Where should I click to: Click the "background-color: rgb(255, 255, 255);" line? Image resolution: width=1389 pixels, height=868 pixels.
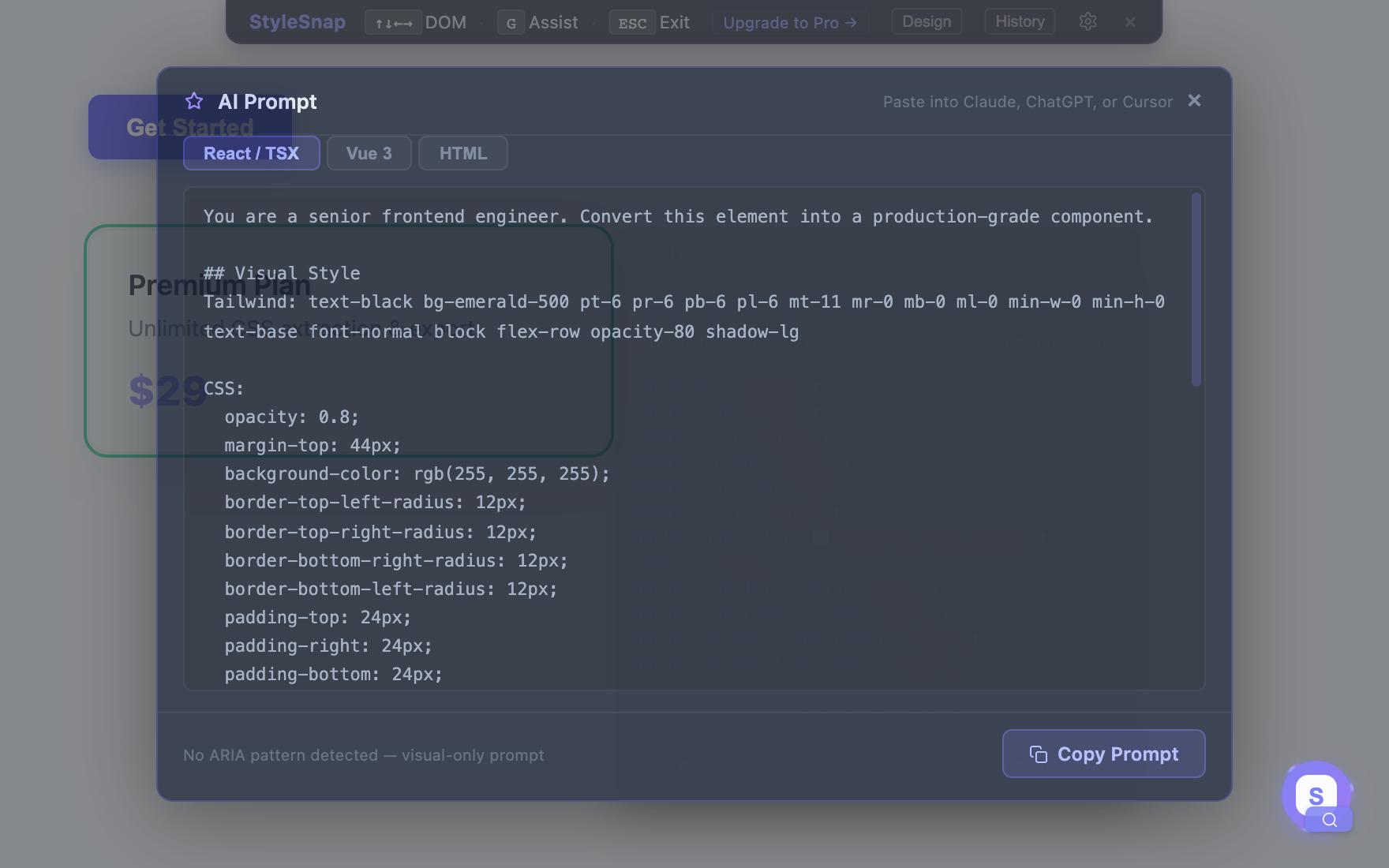point(417,473)
